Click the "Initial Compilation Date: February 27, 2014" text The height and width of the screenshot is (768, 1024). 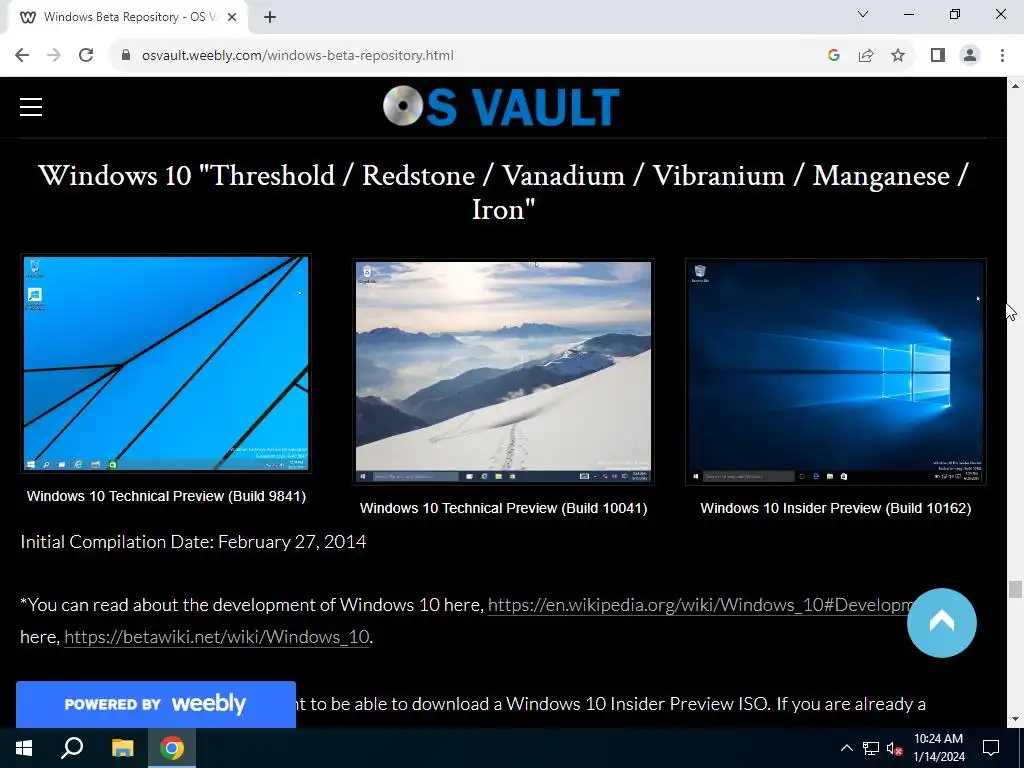coord(193,542)
